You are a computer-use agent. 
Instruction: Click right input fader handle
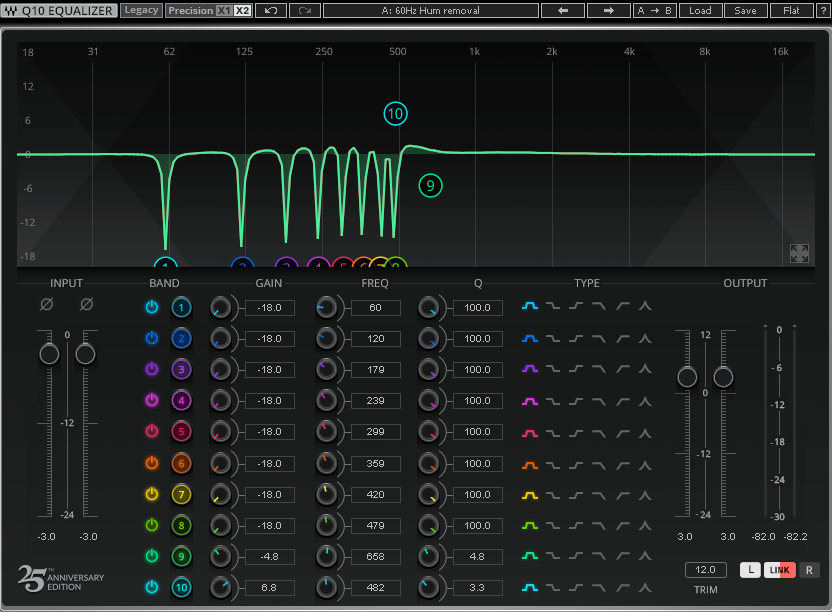click(x=85, y=354)
